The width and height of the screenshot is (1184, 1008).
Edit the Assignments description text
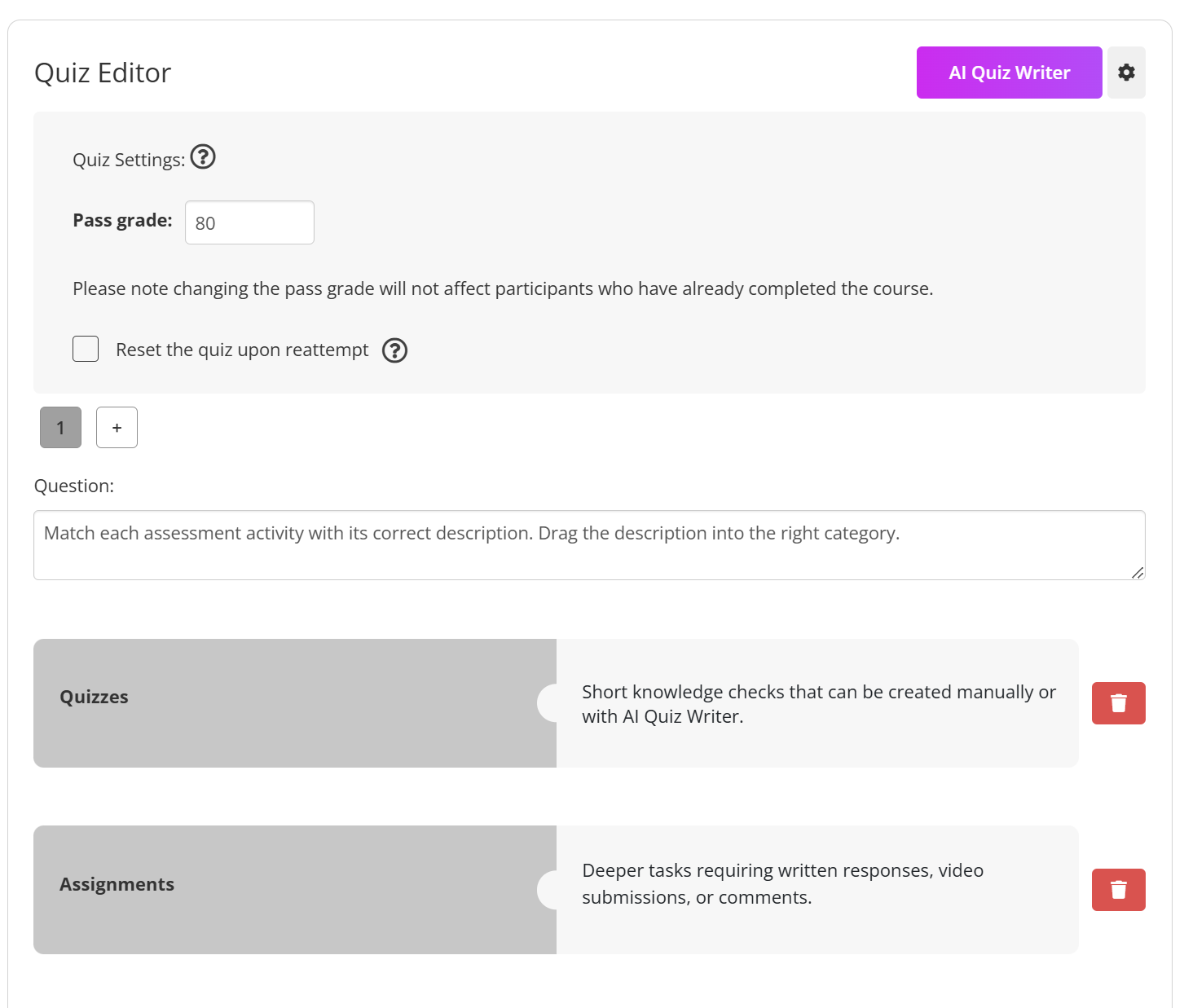pos(782,884)
